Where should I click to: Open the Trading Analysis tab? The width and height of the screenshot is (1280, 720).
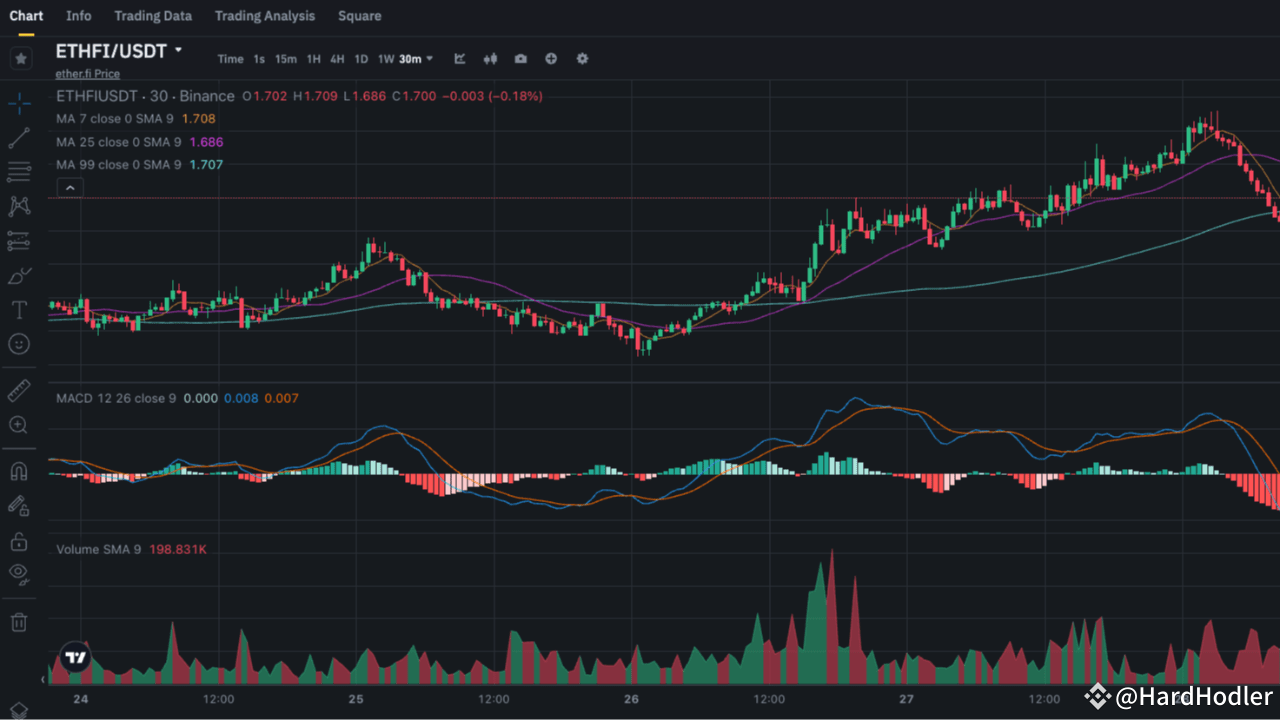click(x=264, y=16)
